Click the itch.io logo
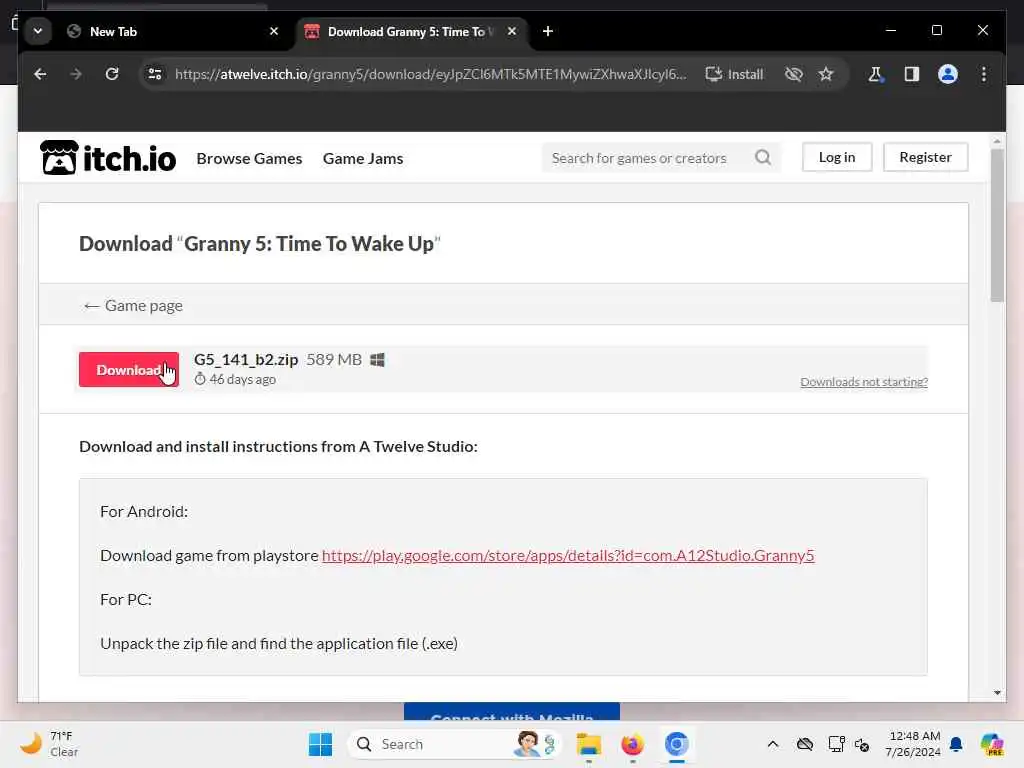Screen dimensions: 1024x768 click(x=108, y=158)
